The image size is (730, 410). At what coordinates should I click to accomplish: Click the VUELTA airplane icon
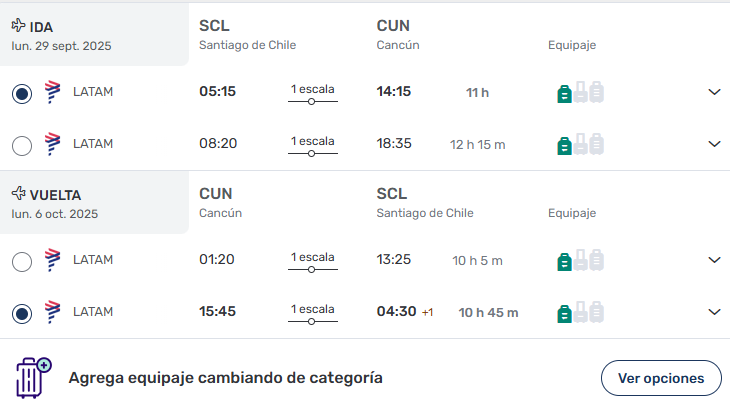[x=18, y=193]
